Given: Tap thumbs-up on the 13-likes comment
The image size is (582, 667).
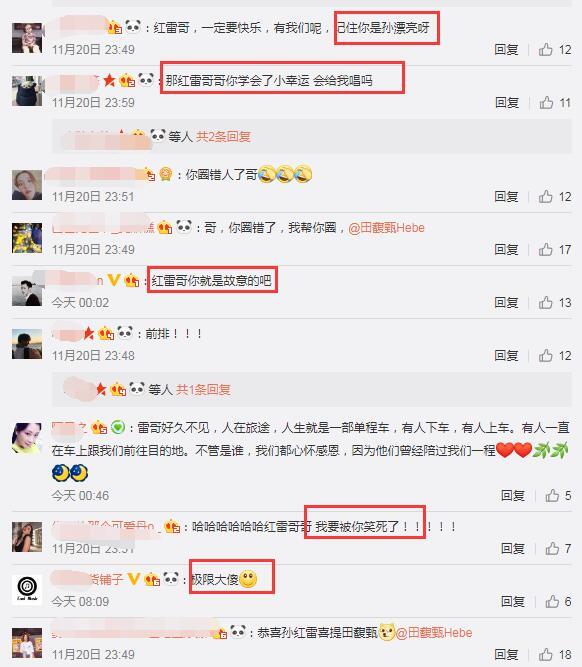Looking at the screenshot, I should click(545, 302).
